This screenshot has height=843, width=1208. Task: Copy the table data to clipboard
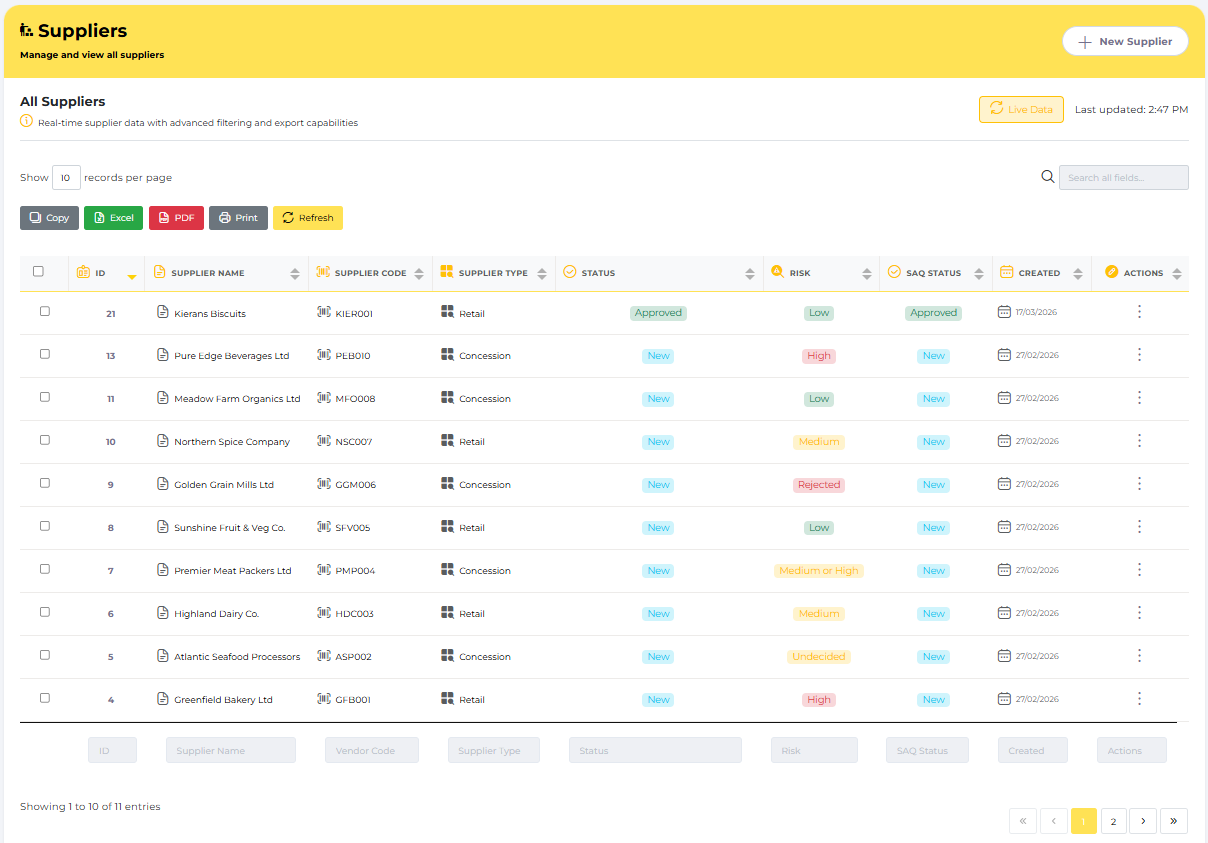click(49, 218)
